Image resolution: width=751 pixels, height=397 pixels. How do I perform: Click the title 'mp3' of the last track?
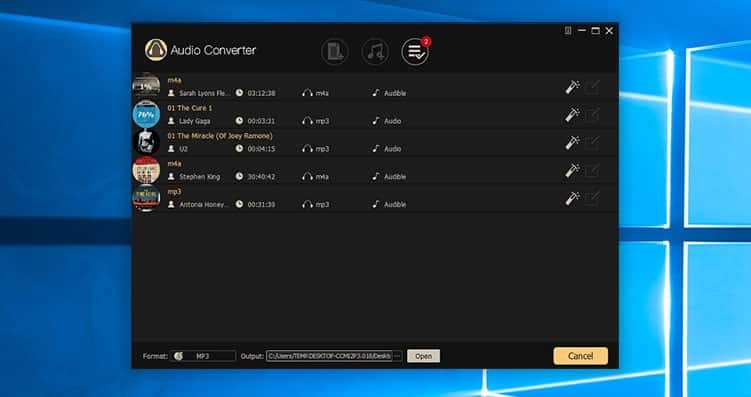tap(174, 192)
